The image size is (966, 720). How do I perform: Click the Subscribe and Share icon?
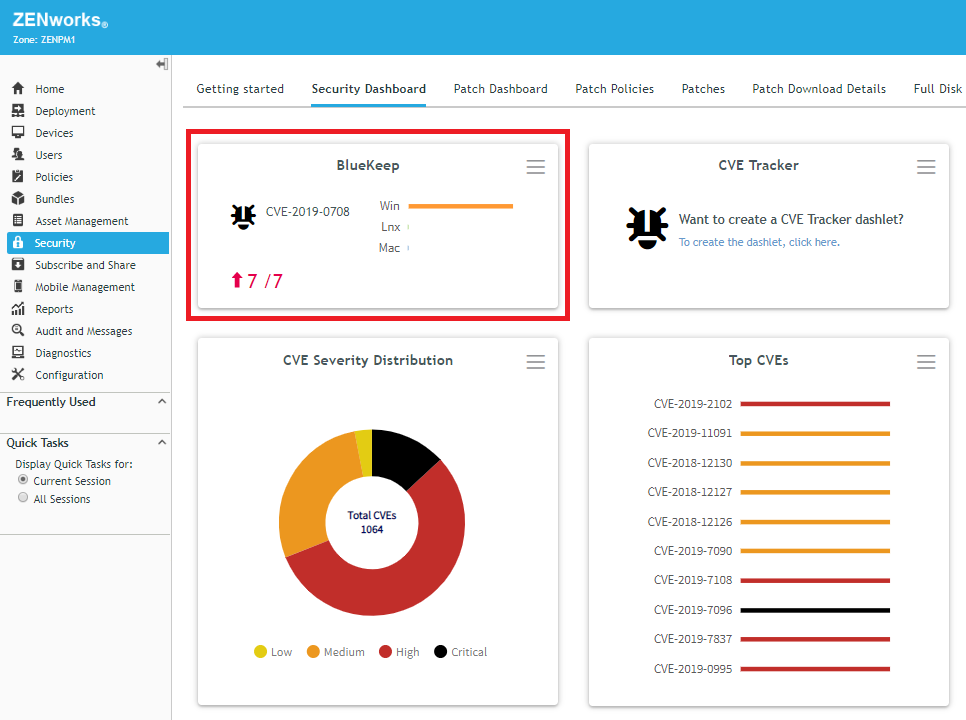coord(18,265)
